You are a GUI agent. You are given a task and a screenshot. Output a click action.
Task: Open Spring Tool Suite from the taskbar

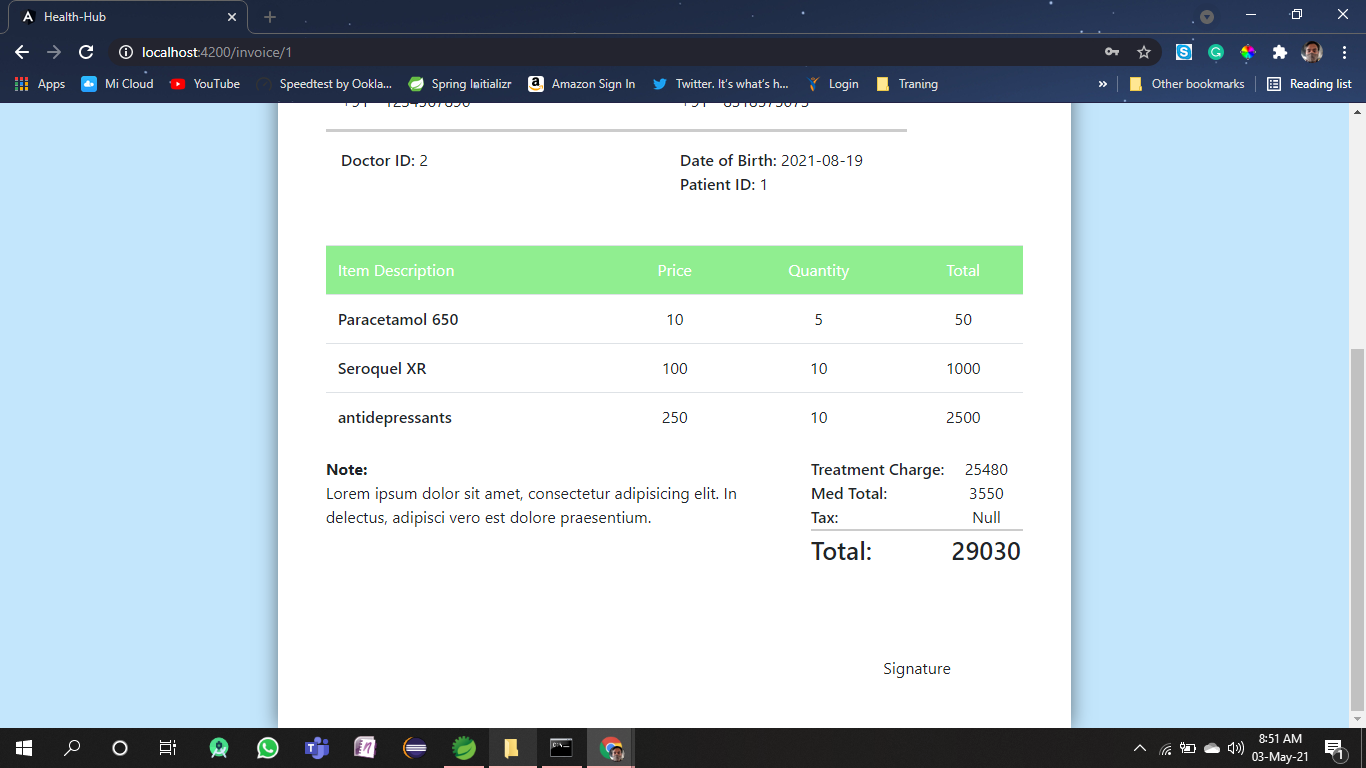(x=463, y=747)
